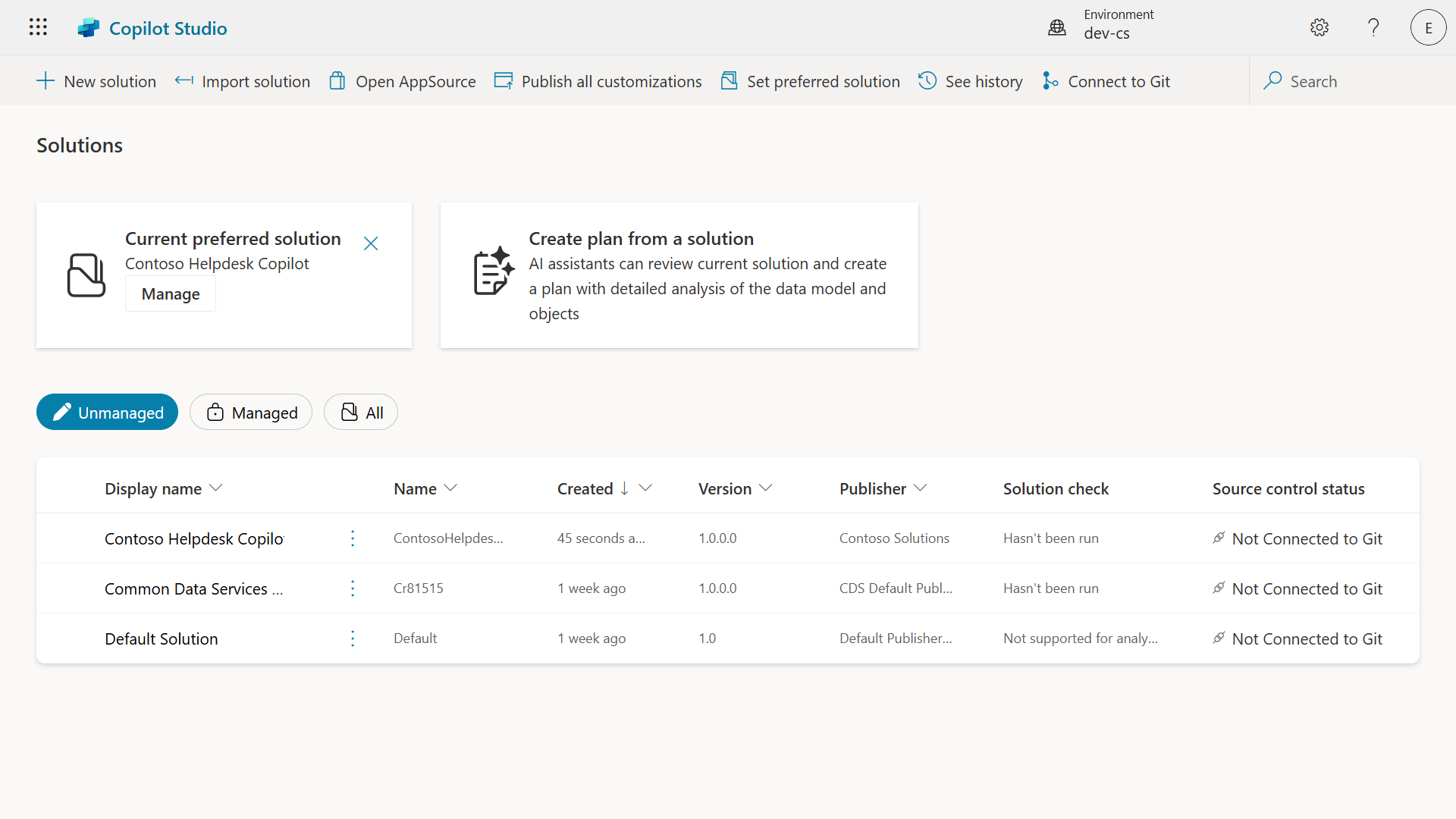Dismiss the Current preferred solution card
1456x819 pixels.
point(371,243)
